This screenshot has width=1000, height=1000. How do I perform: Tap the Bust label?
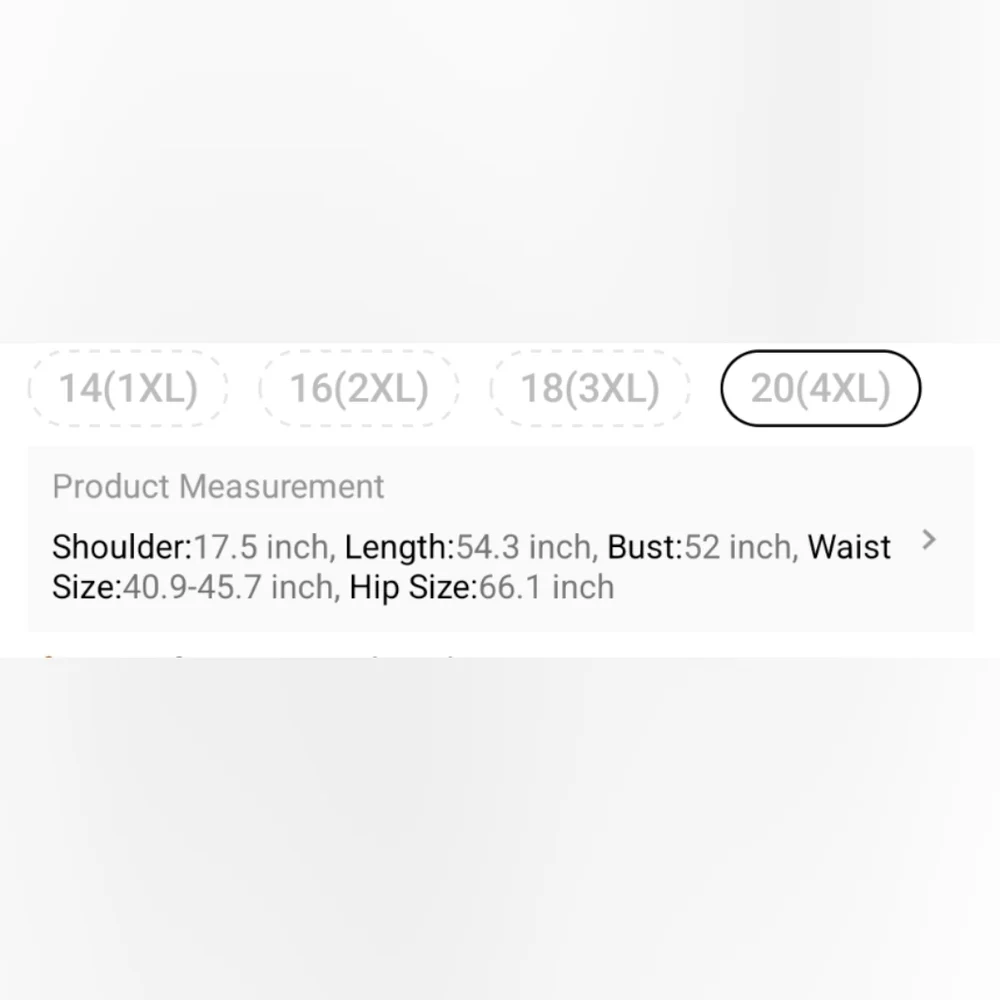pyautogui.click(x=645, y=547)
